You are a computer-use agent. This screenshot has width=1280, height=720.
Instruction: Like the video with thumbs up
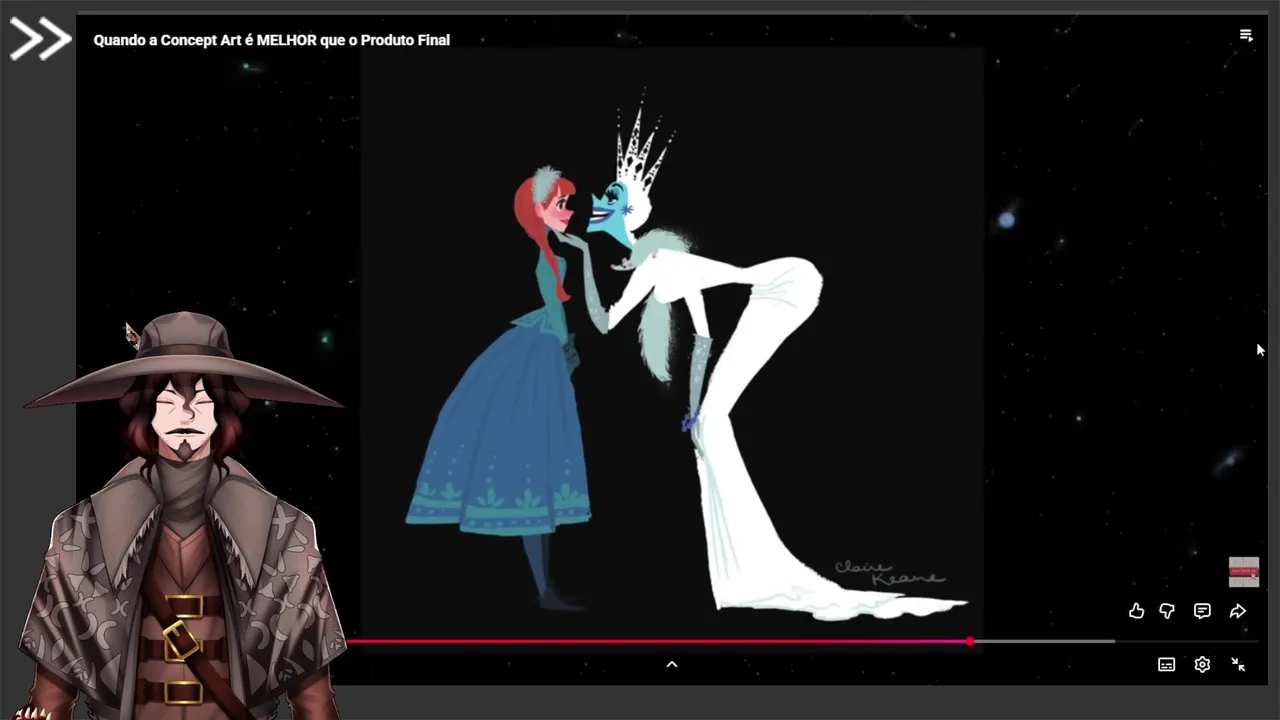coord(1136,611)
